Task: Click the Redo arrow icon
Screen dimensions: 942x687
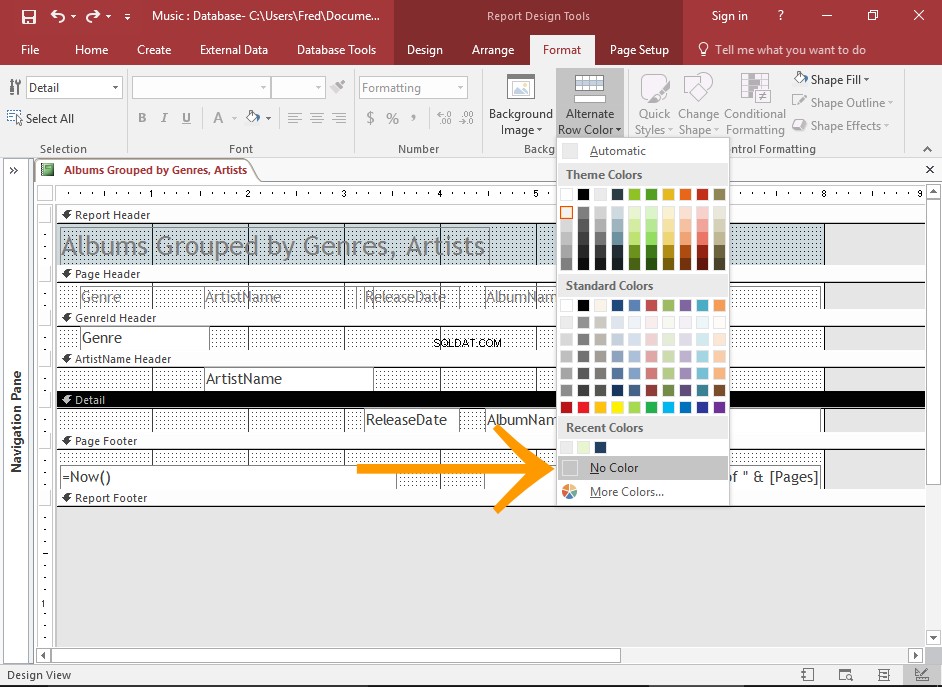Action: point(93,16)
